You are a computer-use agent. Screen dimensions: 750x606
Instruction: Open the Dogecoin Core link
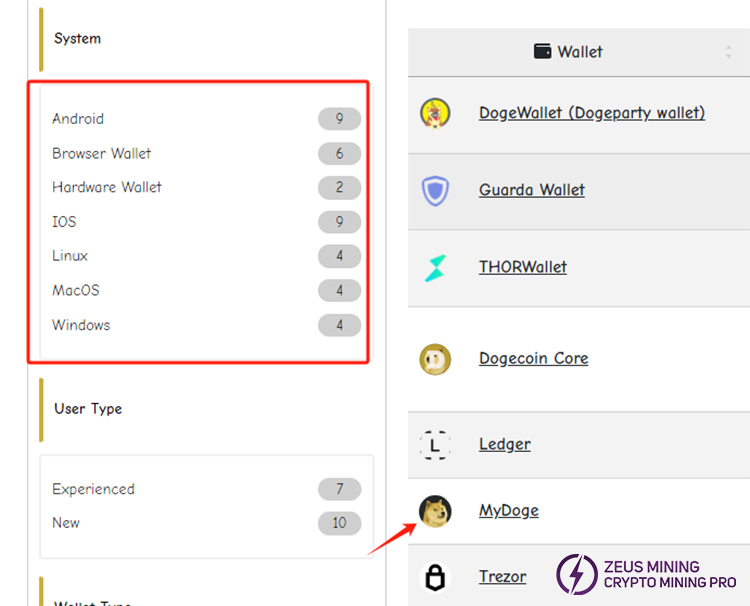(x=533, y=359)
